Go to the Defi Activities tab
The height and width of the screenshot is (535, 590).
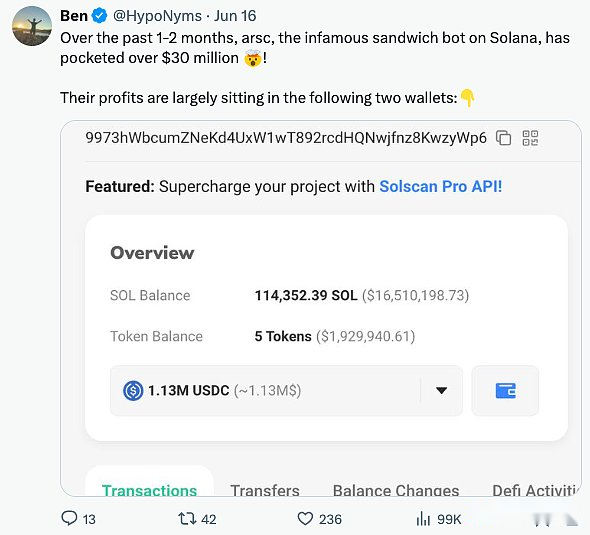pyautogui.click(x=536, y=490)
